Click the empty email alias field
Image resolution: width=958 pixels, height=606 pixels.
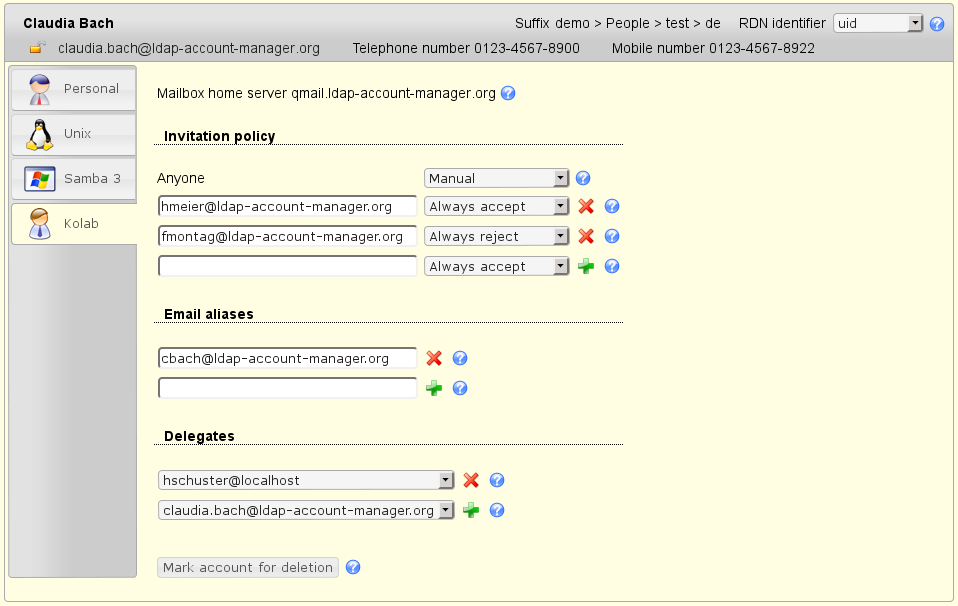point(287,388)
